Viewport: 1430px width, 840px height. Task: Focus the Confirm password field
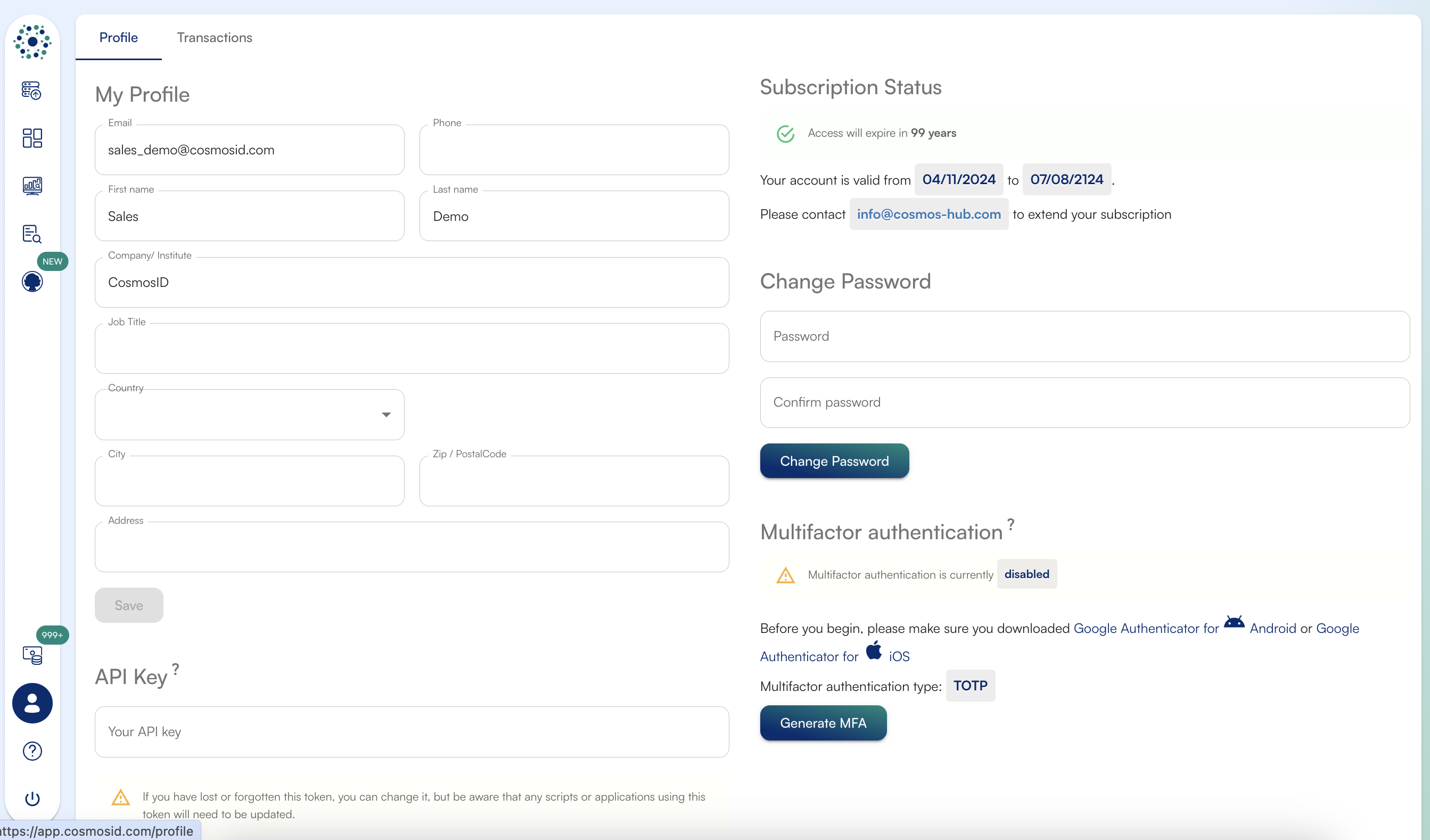coord(1084,402)
